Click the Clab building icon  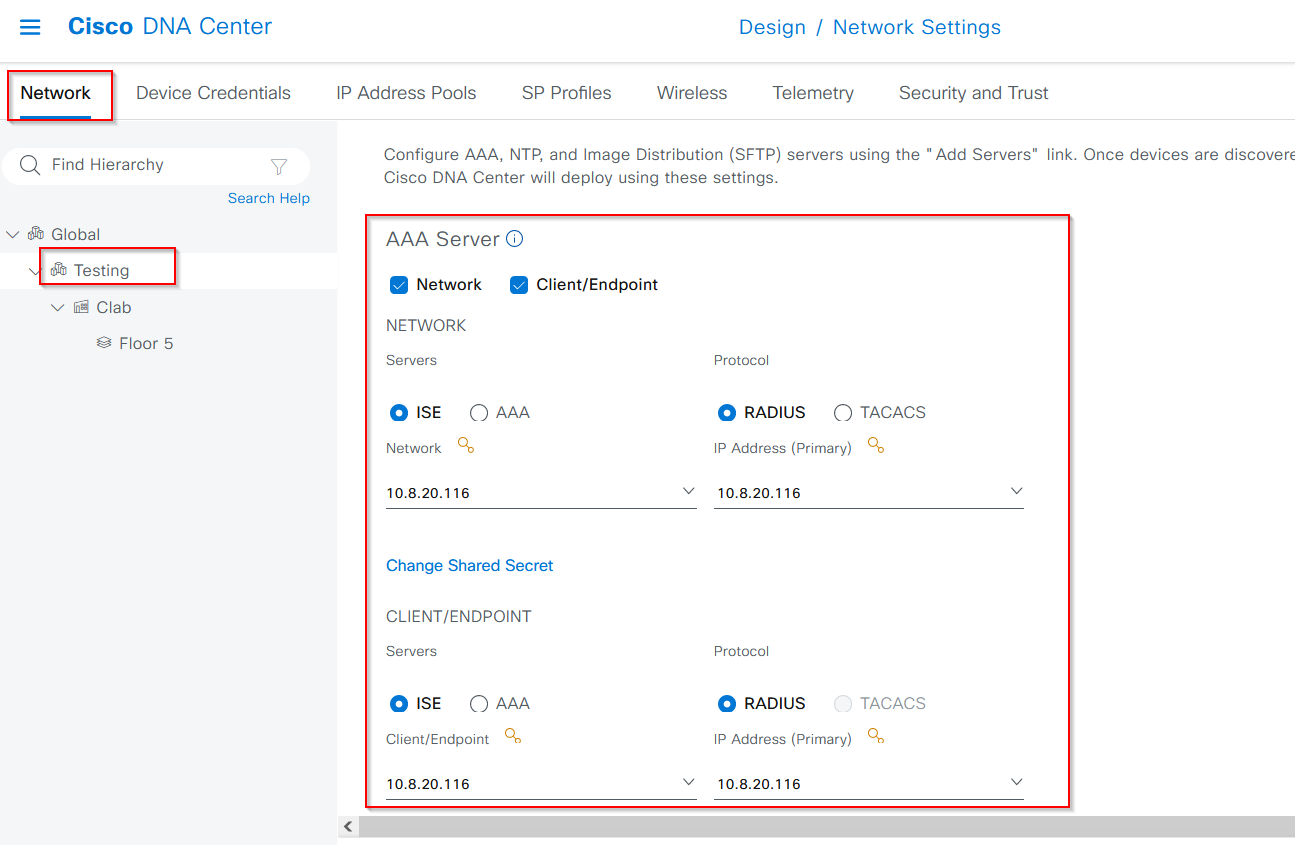81,307
